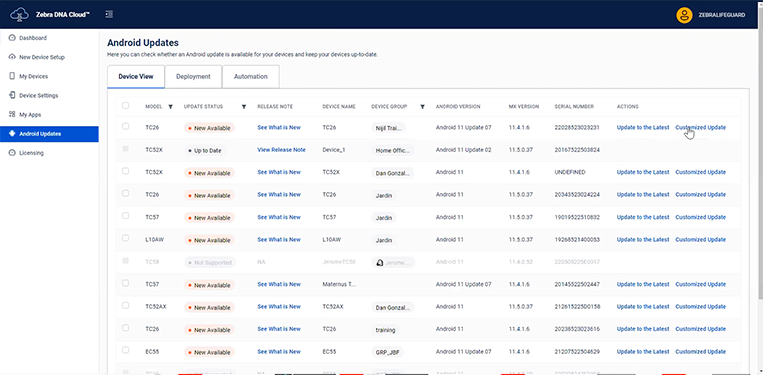
Task: Tick checkbox for L10AW row
Action: (x=126, y=238)
